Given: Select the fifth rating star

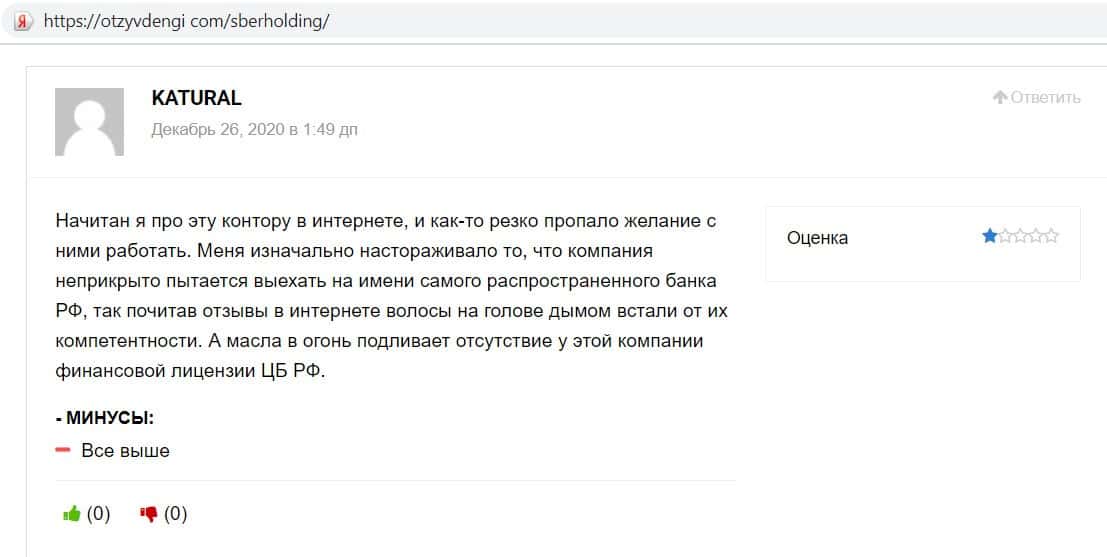Looking at the screenshot, I should tap(1051, 237).
